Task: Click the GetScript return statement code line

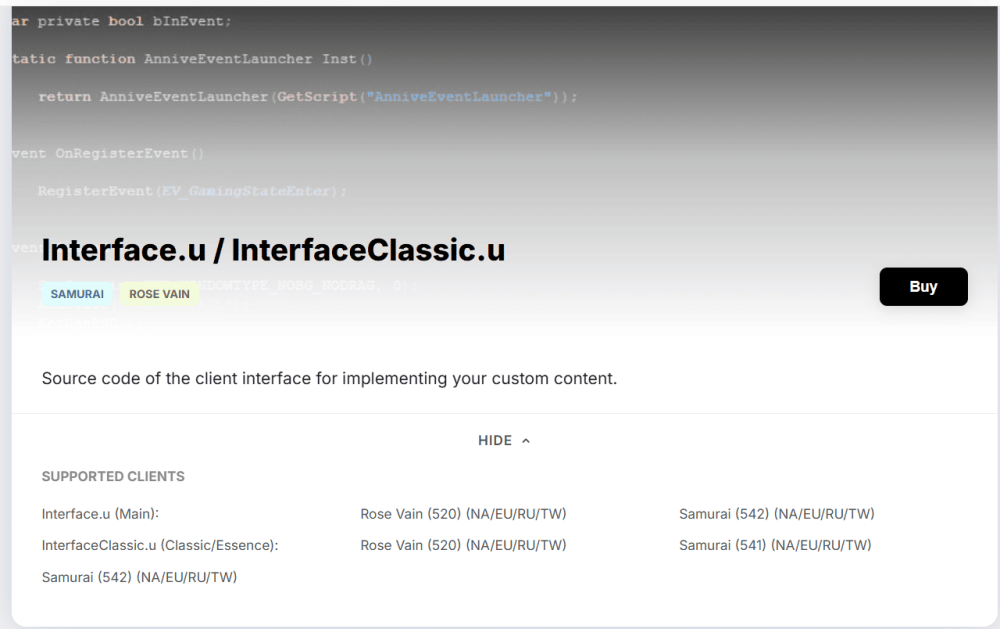Action: 308,97
